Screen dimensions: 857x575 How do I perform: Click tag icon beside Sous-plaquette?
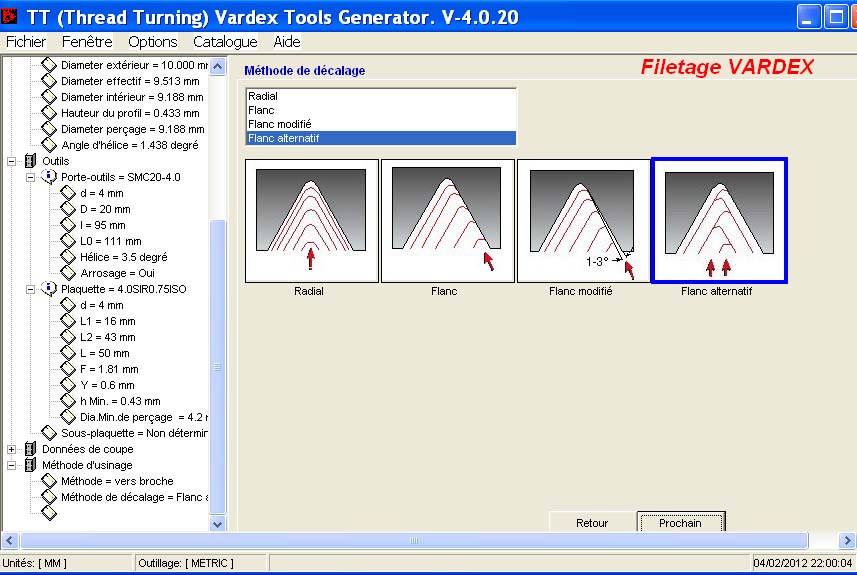pyautogui.click(x=49, y=432)
